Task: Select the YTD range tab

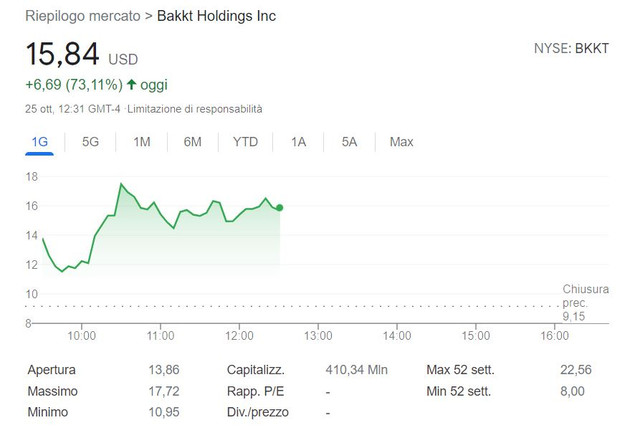Action: 245,142
